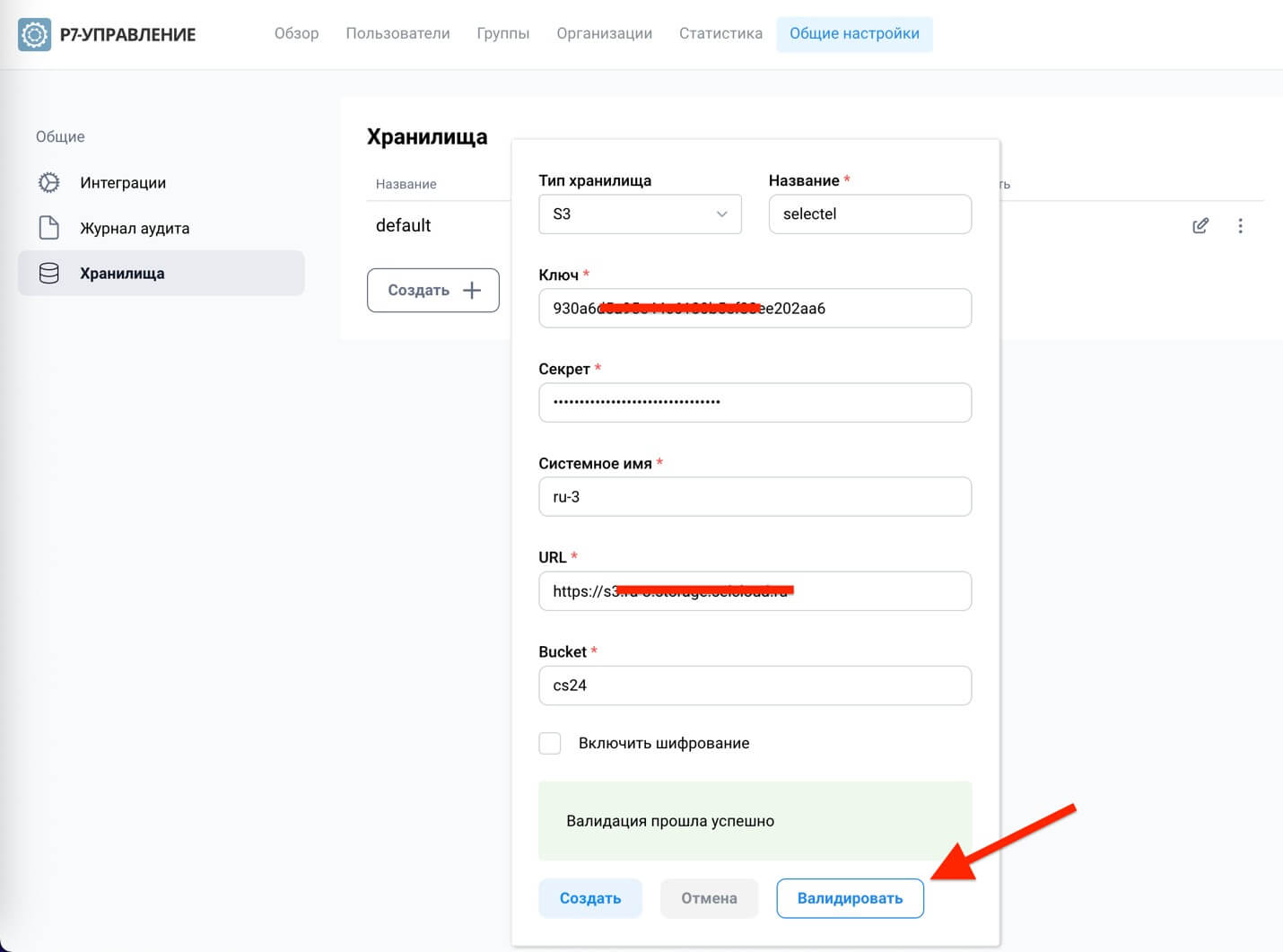Click the Валидировать button
The width and height of the screenshot is (1283, 952).
pos(850,898)
